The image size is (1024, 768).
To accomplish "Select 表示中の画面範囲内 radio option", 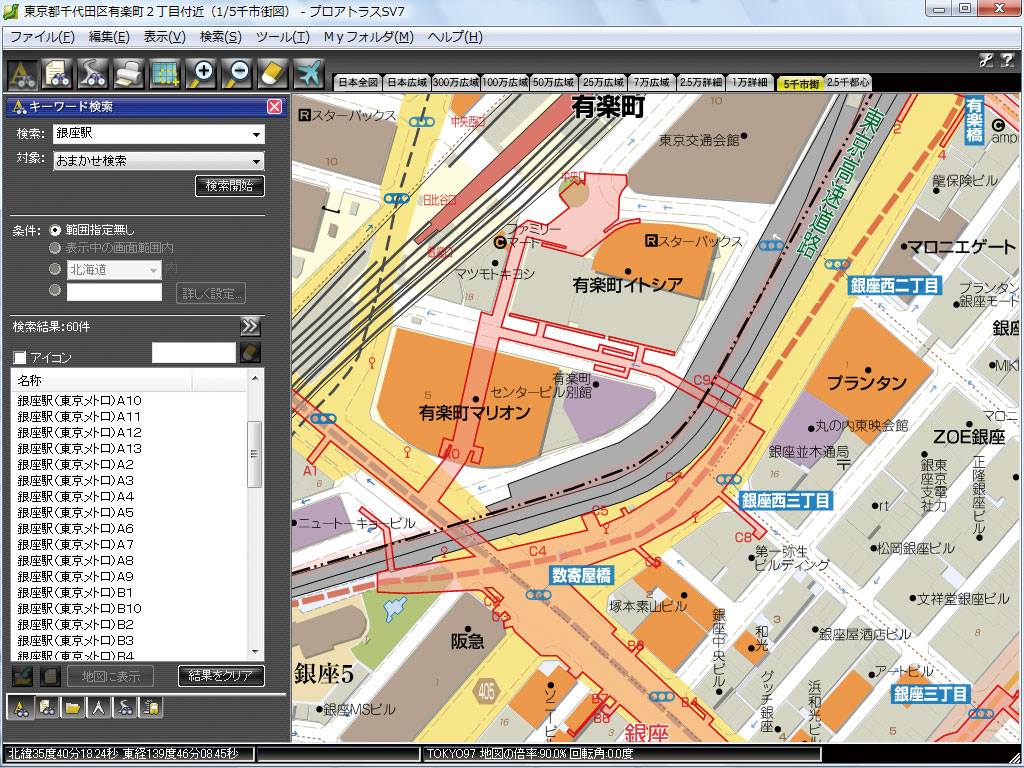I will coord(55,248).
